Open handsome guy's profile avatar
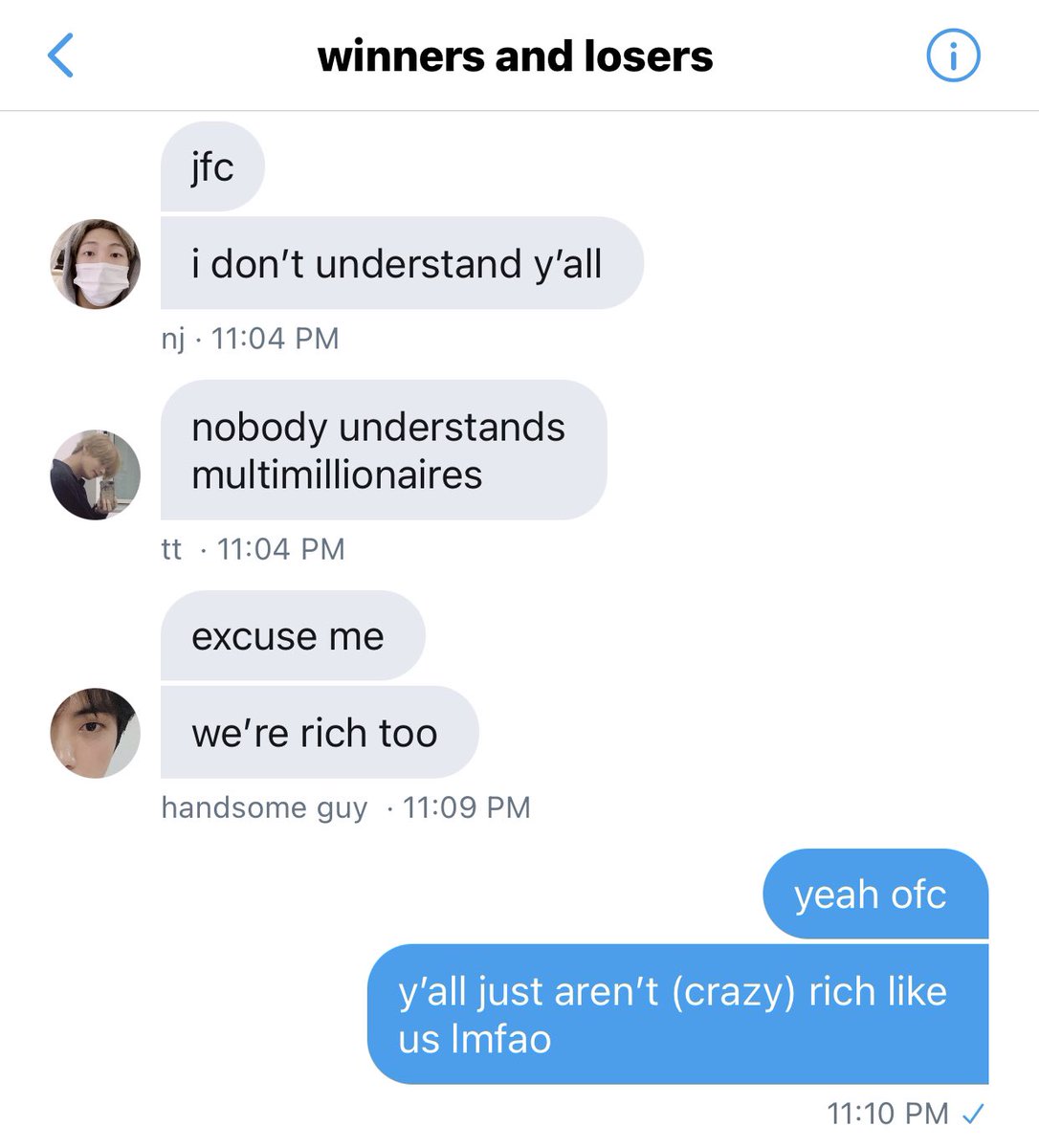This screenshot has width=1039, height=1148. coord(95,733)
